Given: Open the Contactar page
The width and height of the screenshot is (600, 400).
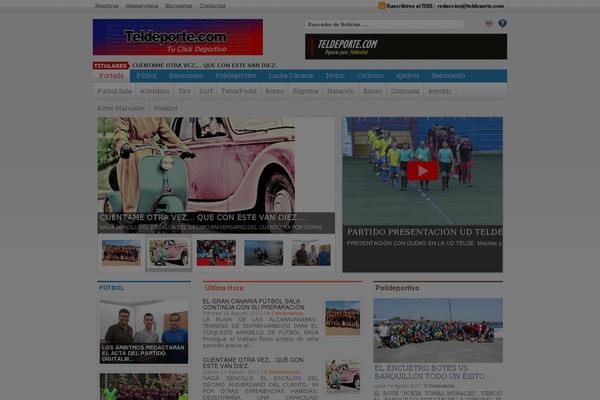Looking at the screenshot, I should pos(212,6).
